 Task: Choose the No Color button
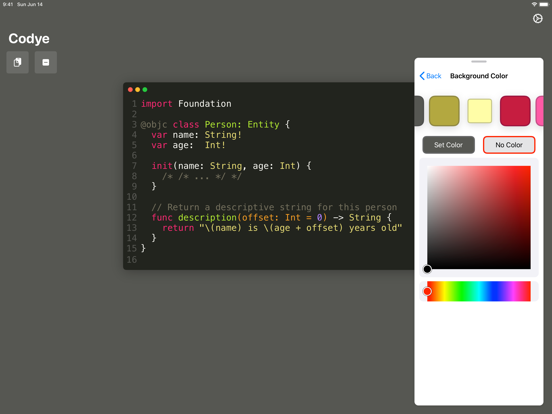click(x=509, y=145)
